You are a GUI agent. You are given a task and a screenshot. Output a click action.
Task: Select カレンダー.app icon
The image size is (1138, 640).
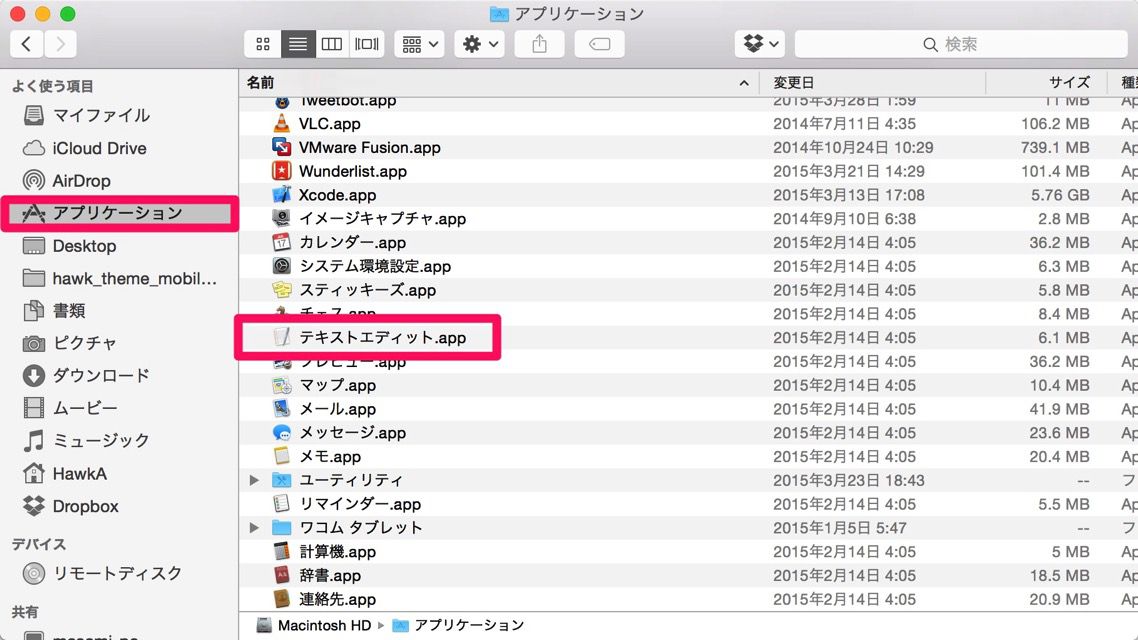point(282,242)
